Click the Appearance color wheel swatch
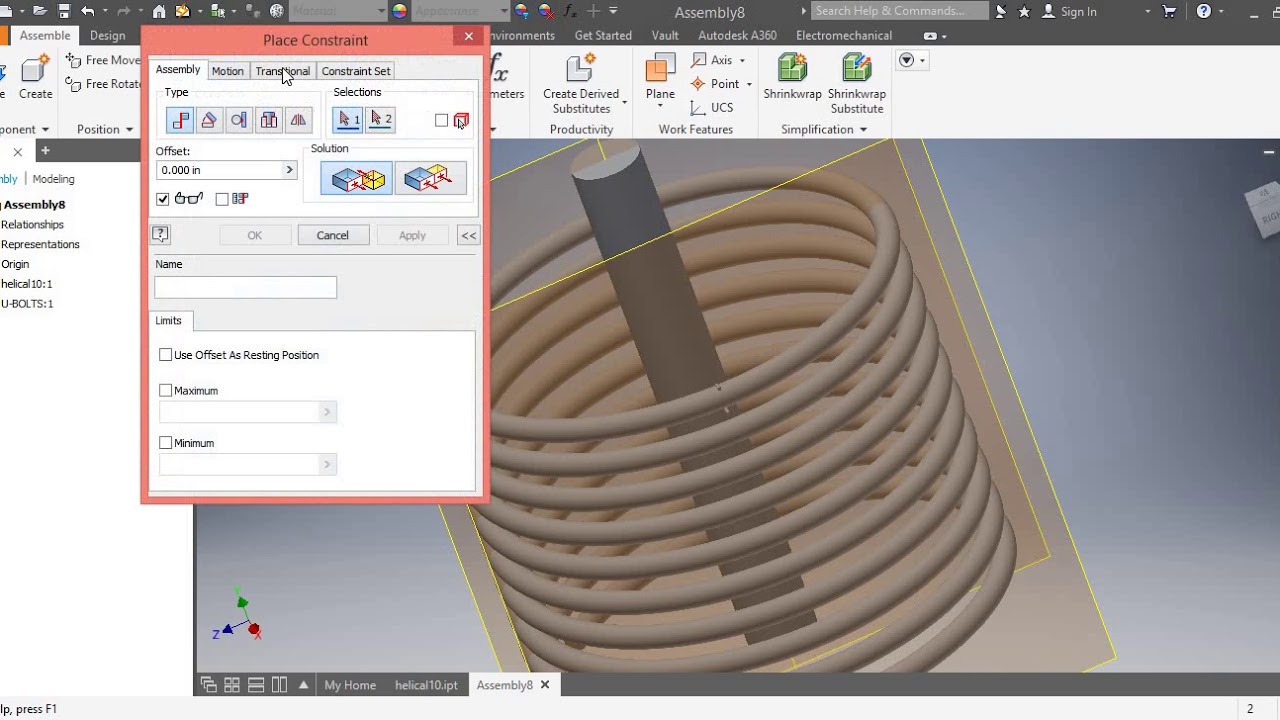This screenshot has width=1280, height=720. 400,11
